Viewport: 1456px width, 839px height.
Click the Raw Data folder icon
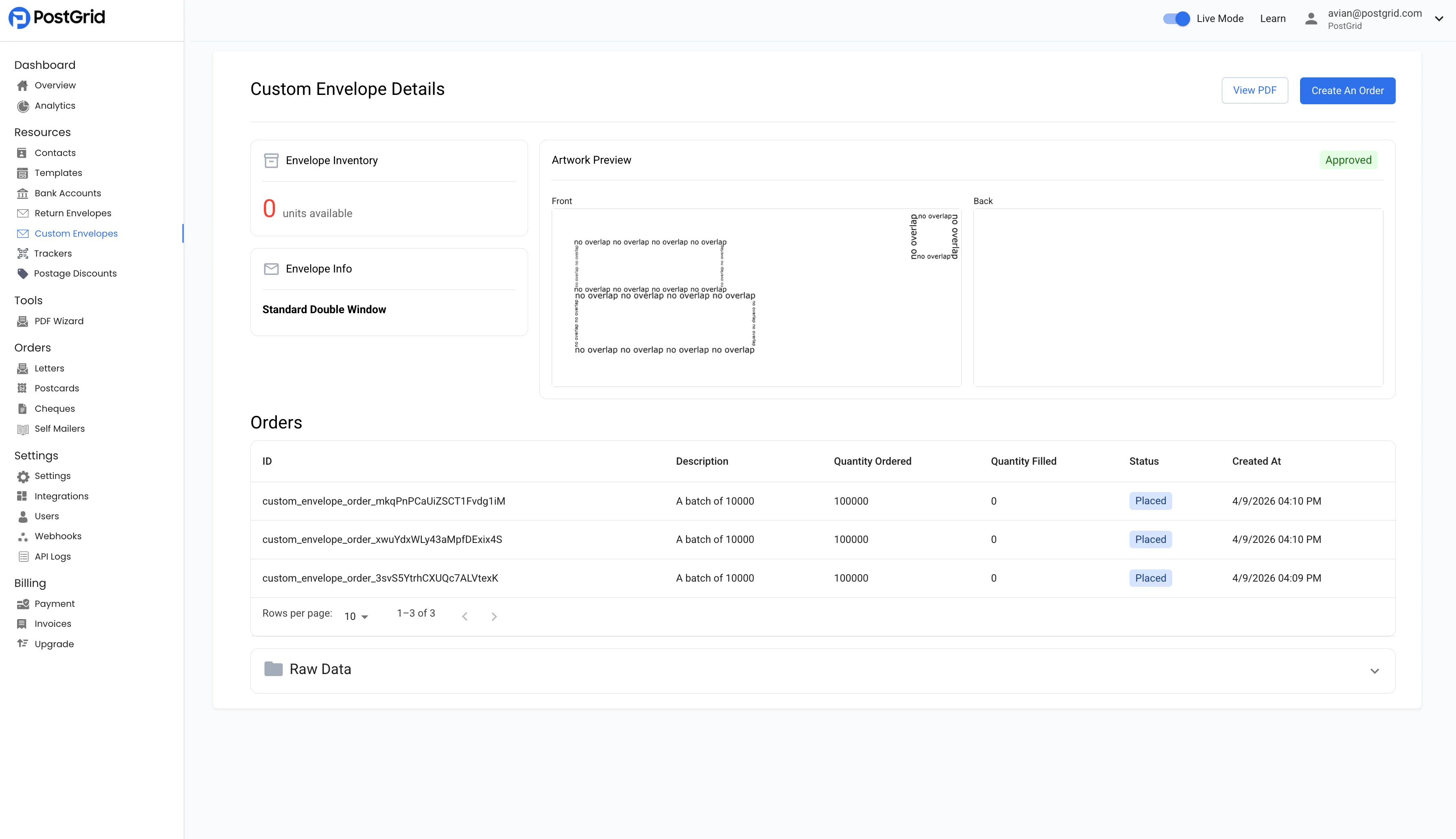point(273,669)
